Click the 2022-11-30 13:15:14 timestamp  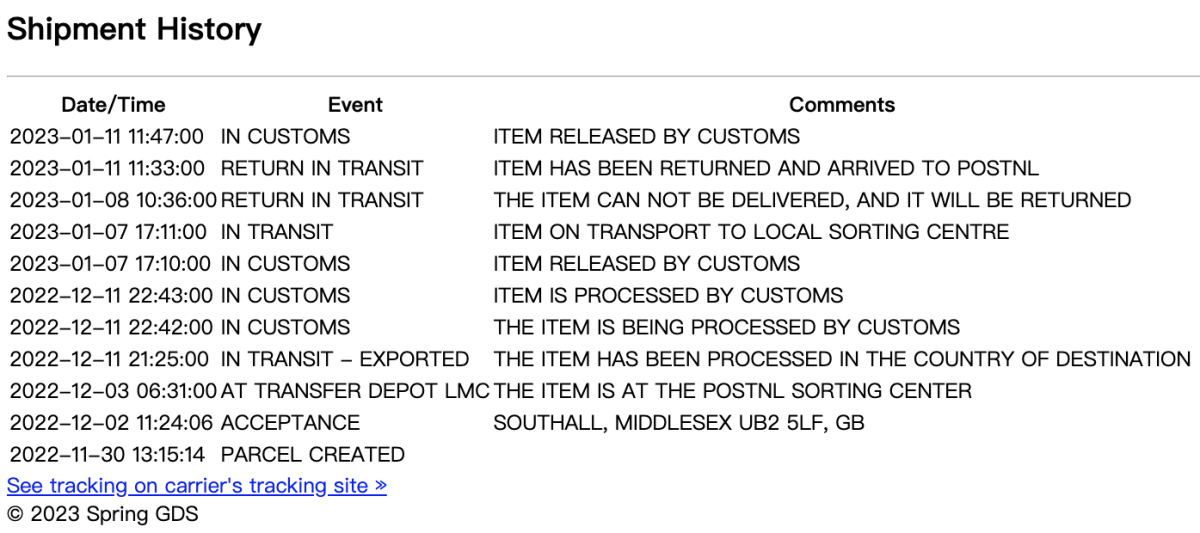point(107,455)
